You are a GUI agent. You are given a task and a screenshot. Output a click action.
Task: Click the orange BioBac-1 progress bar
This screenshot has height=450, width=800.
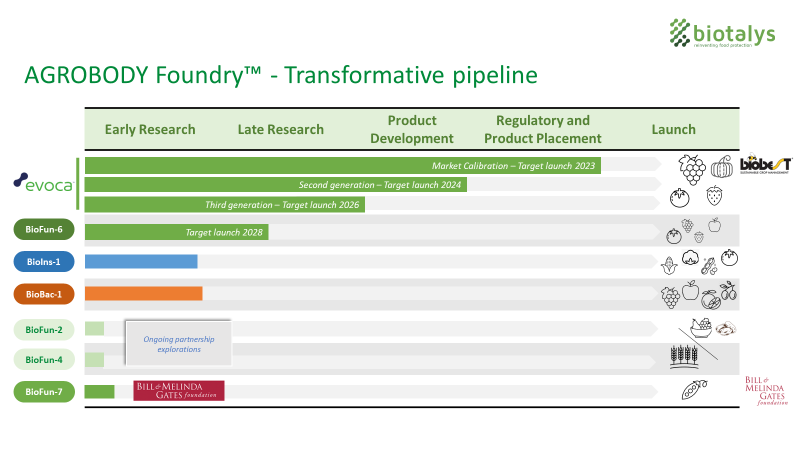pos(143,293)
